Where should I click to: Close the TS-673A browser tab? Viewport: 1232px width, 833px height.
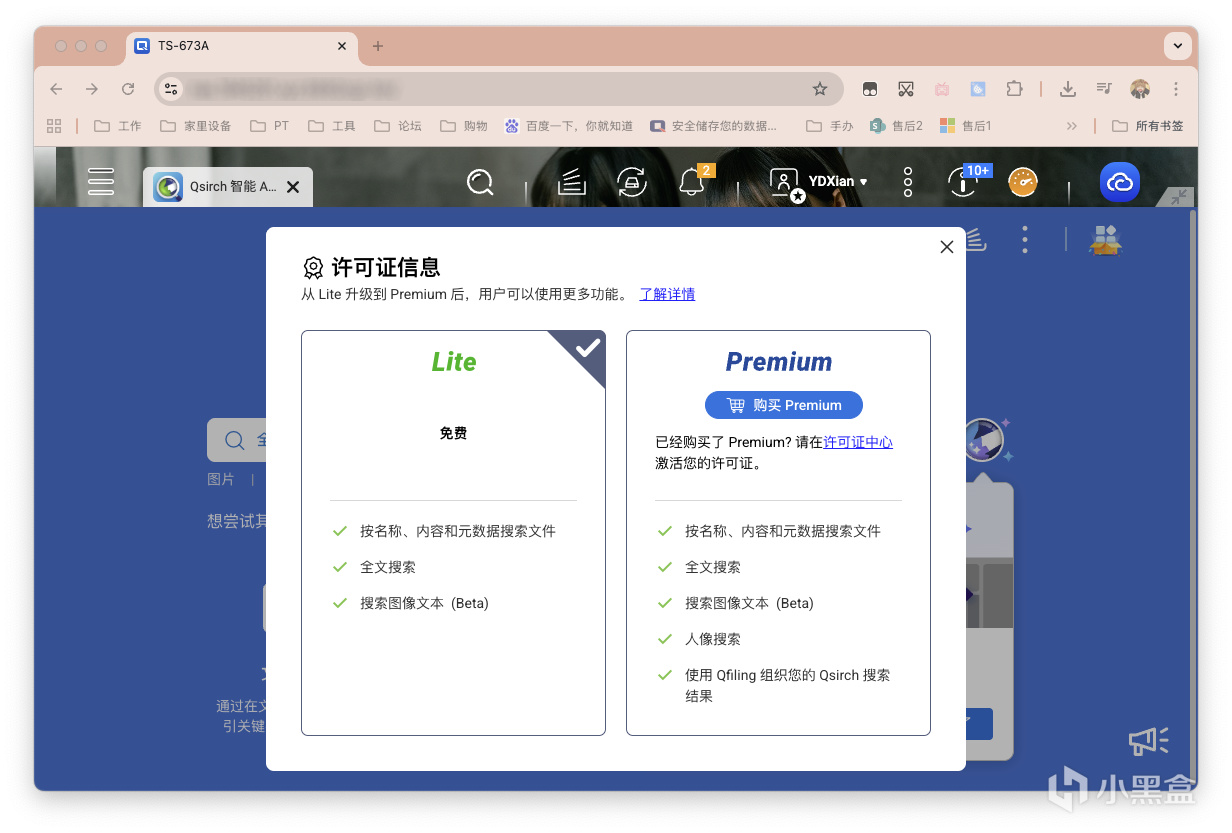tap(342, 46)
